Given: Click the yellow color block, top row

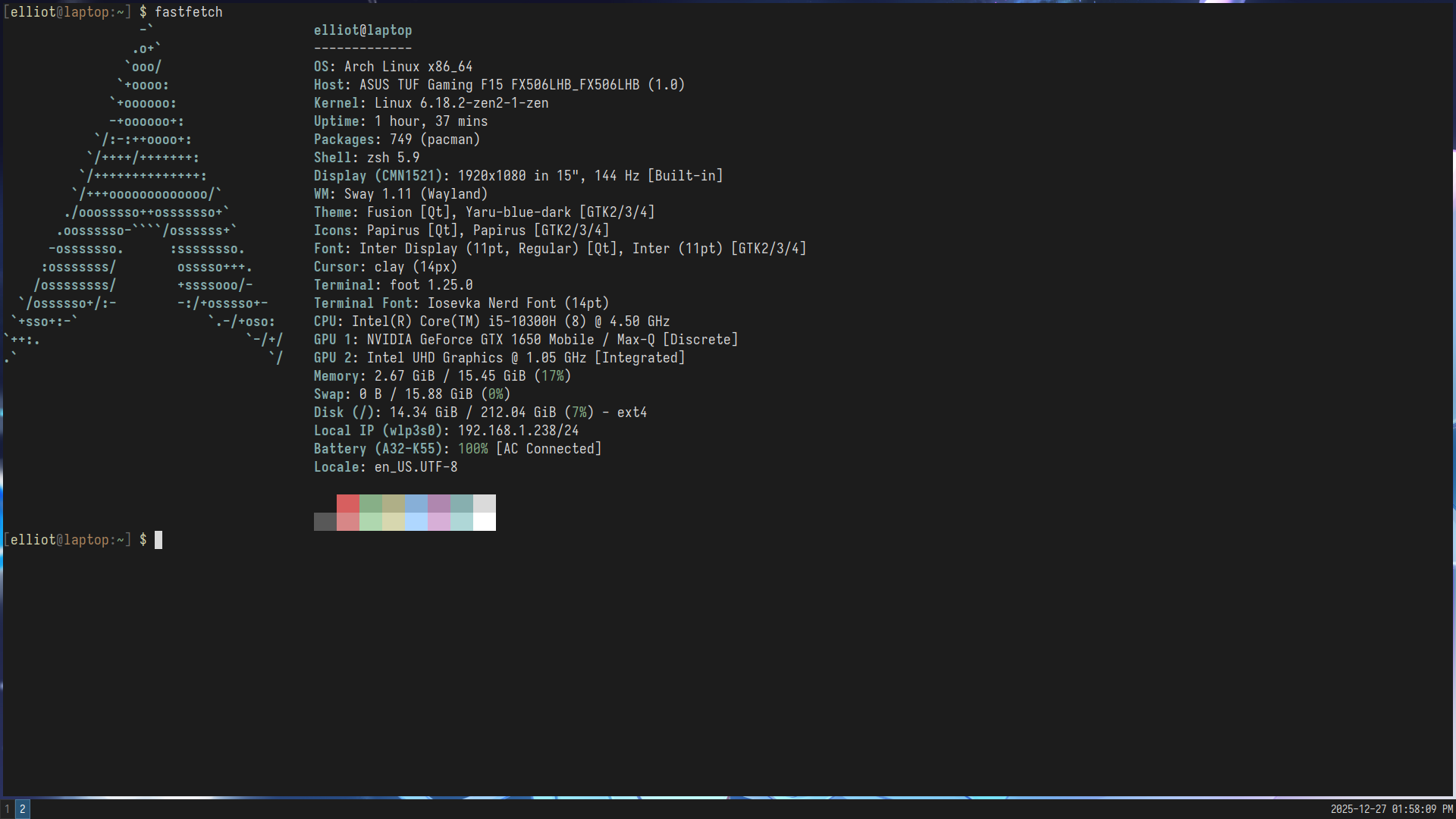Looking at the screenshot, I should point(394,504).
